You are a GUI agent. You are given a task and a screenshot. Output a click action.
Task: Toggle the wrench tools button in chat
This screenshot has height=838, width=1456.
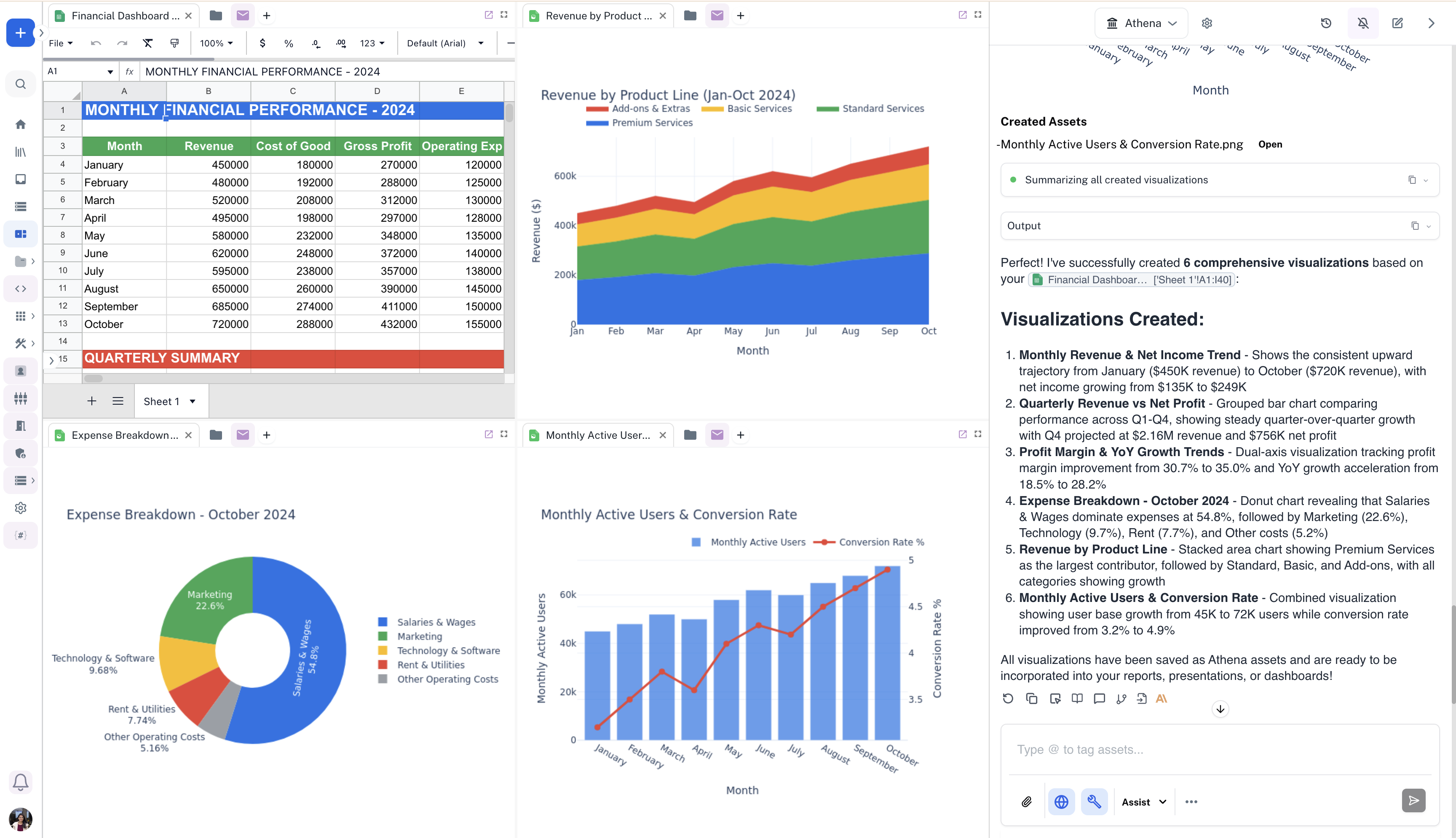(1094, 802)
